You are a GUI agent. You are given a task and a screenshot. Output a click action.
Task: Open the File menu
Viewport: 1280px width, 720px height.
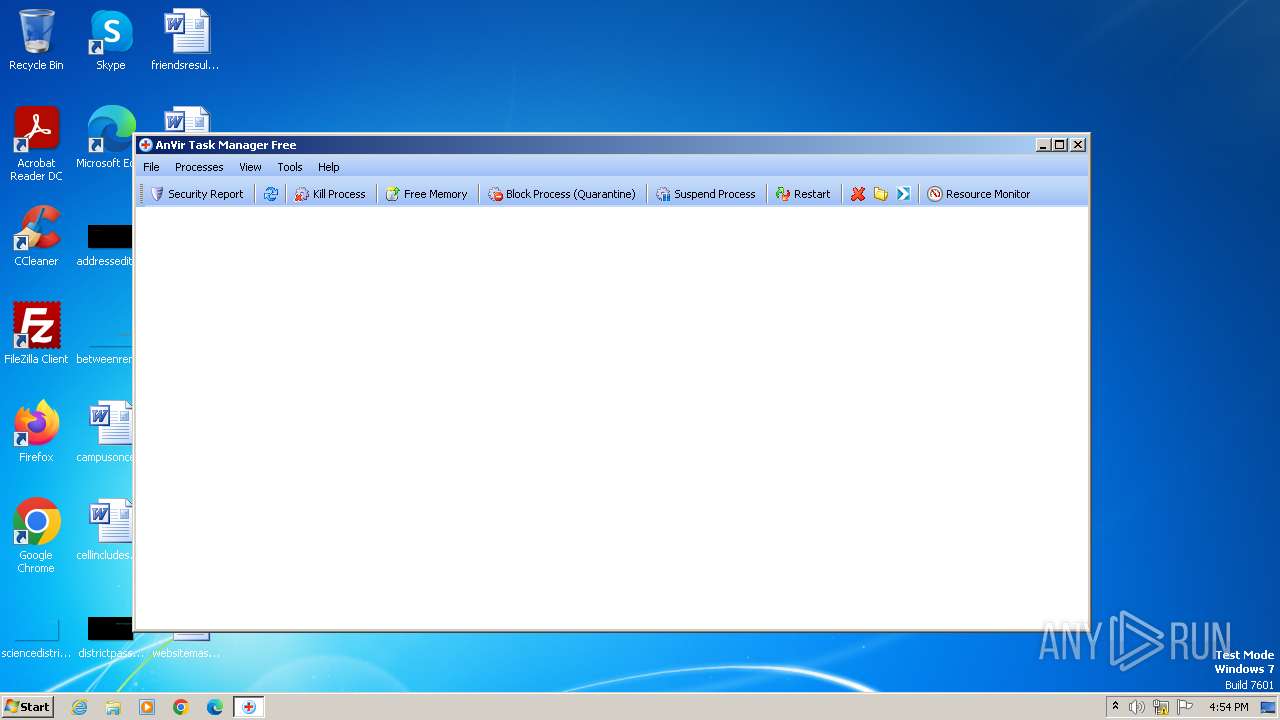click(x=151, y=167)
